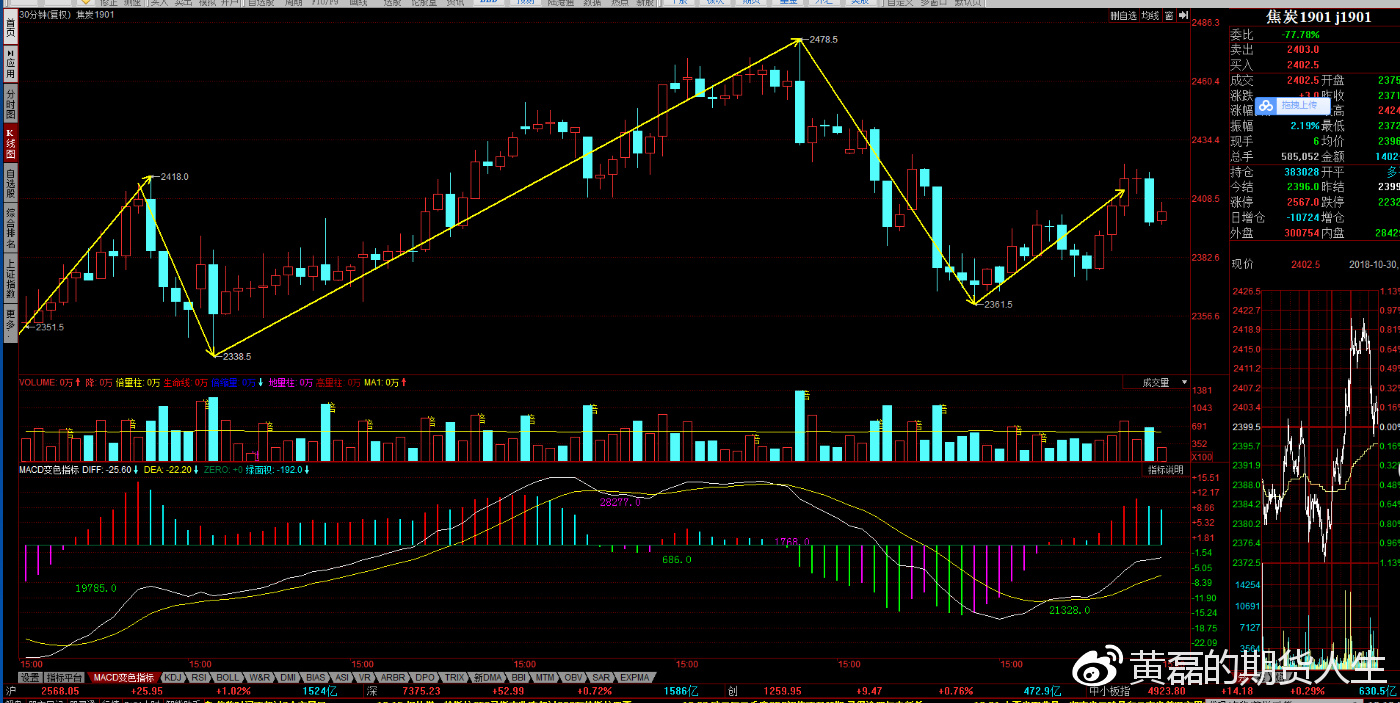Switch to the KDJ indicator tab

click(x=172, y=677)
